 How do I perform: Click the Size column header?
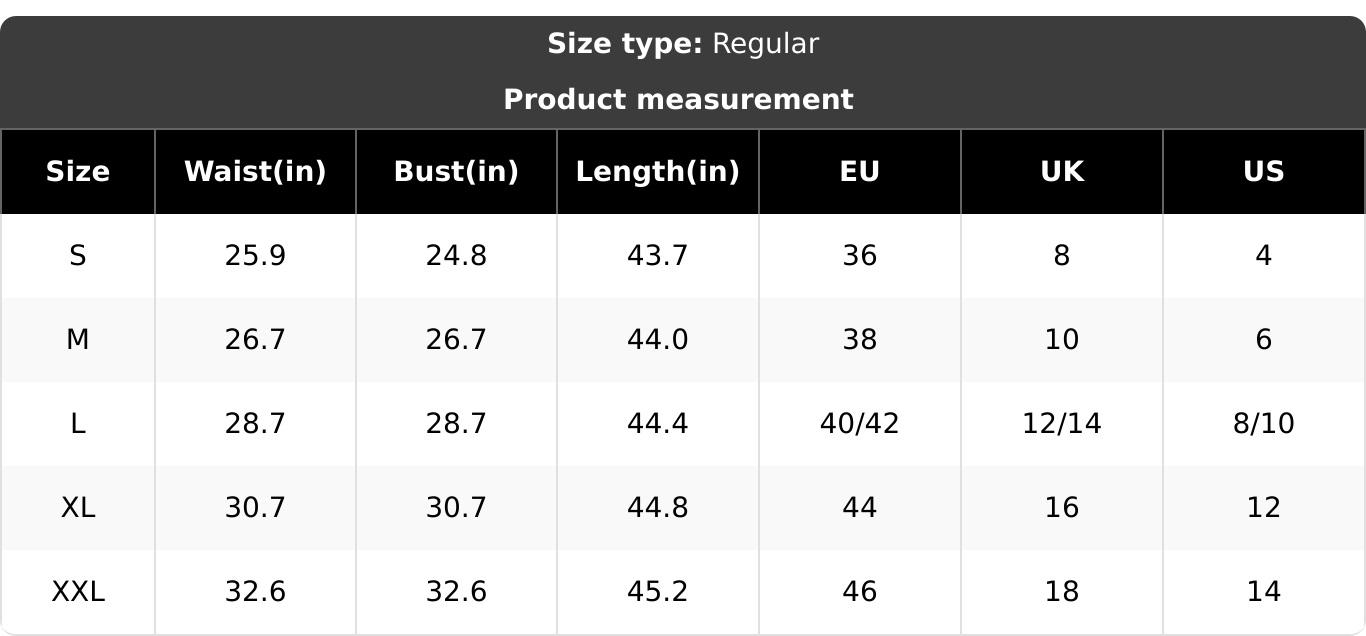pos(78,172)
